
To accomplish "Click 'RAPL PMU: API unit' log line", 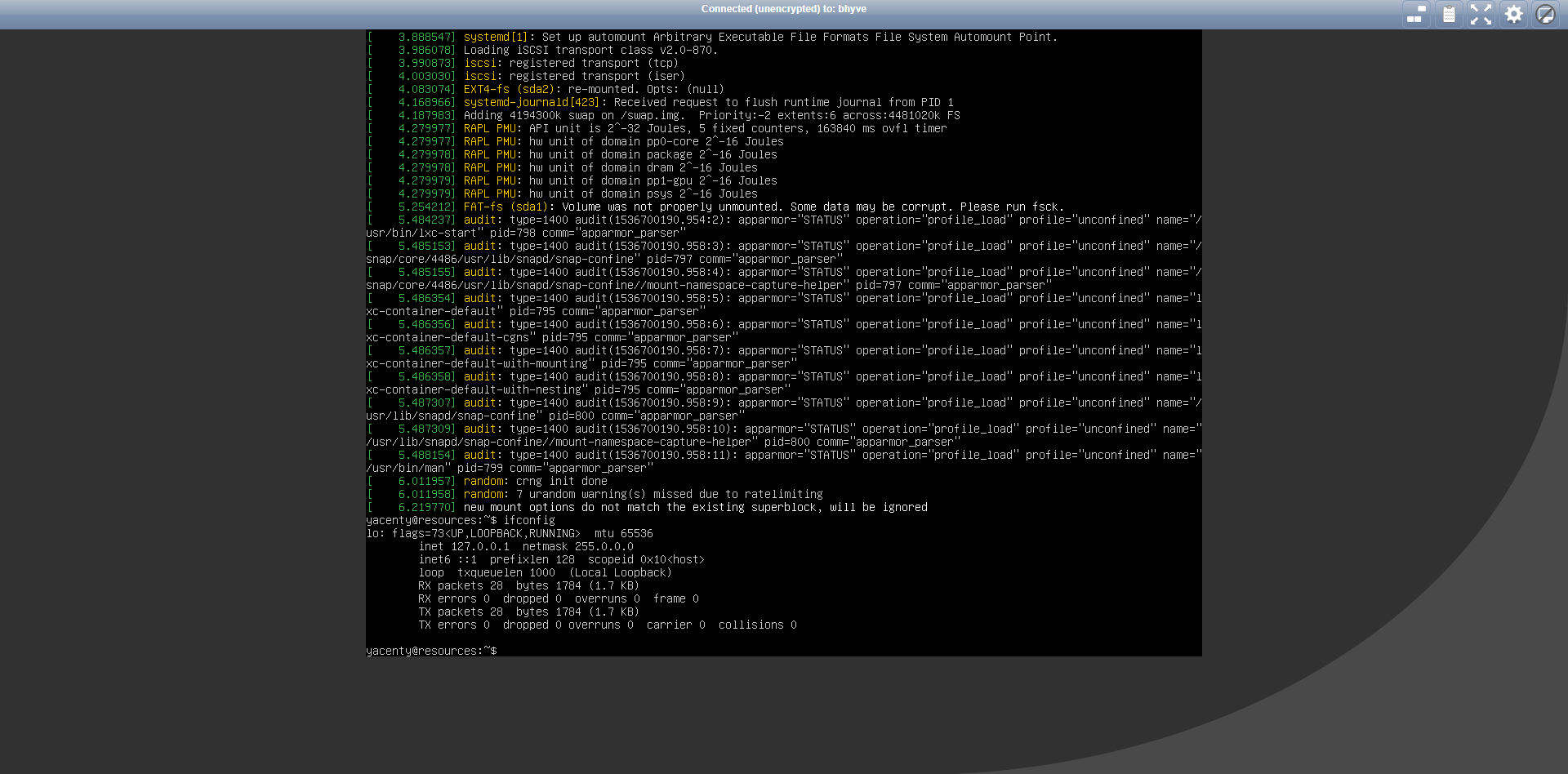I will coord(657,128).
